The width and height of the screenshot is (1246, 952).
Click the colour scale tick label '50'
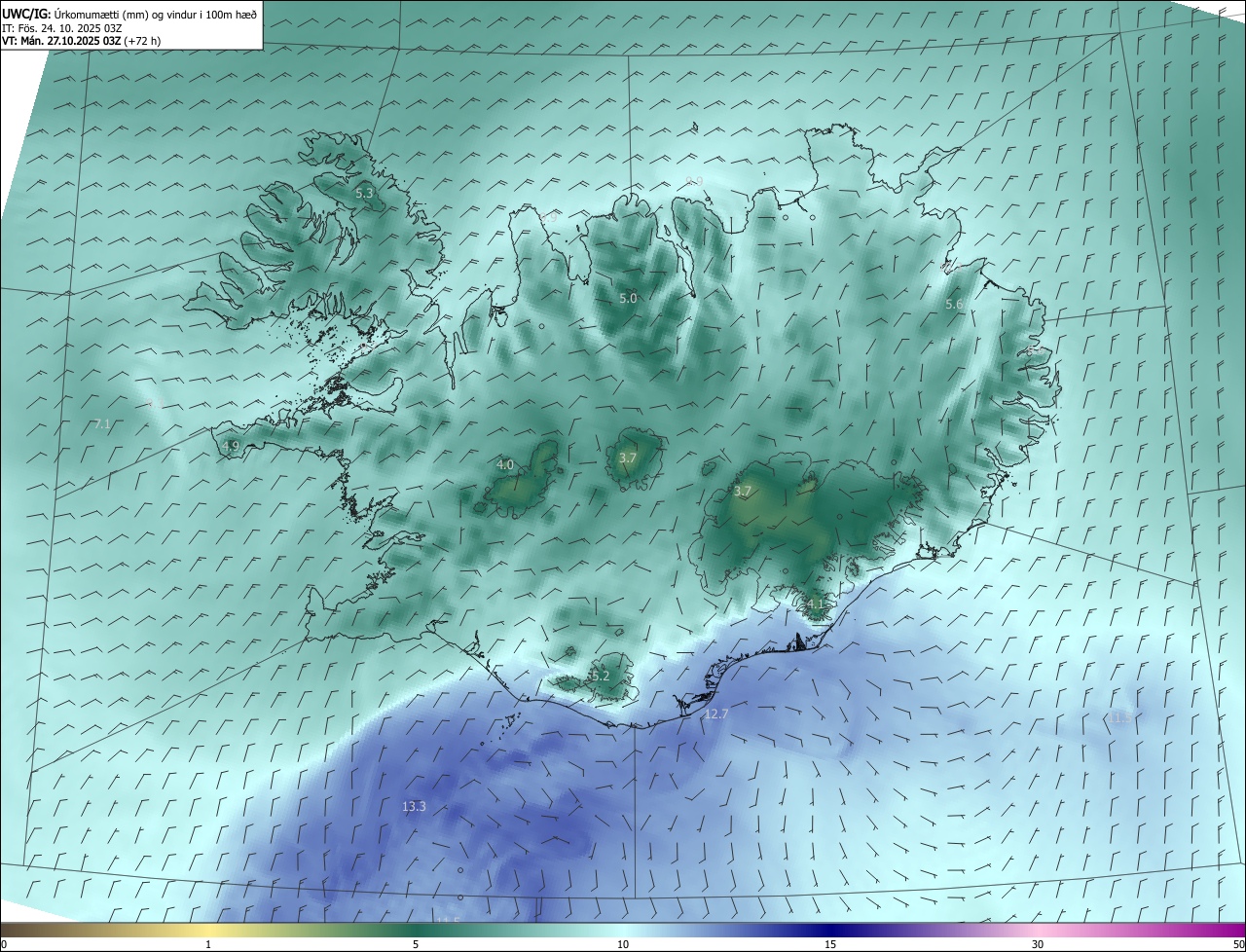(x=1238, y=944)
